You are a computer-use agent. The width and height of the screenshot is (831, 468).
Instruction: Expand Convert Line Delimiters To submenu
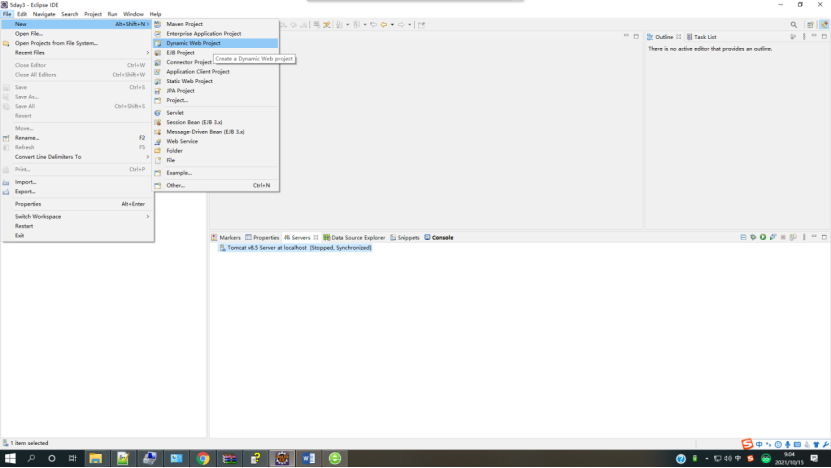tap(77, 157)
